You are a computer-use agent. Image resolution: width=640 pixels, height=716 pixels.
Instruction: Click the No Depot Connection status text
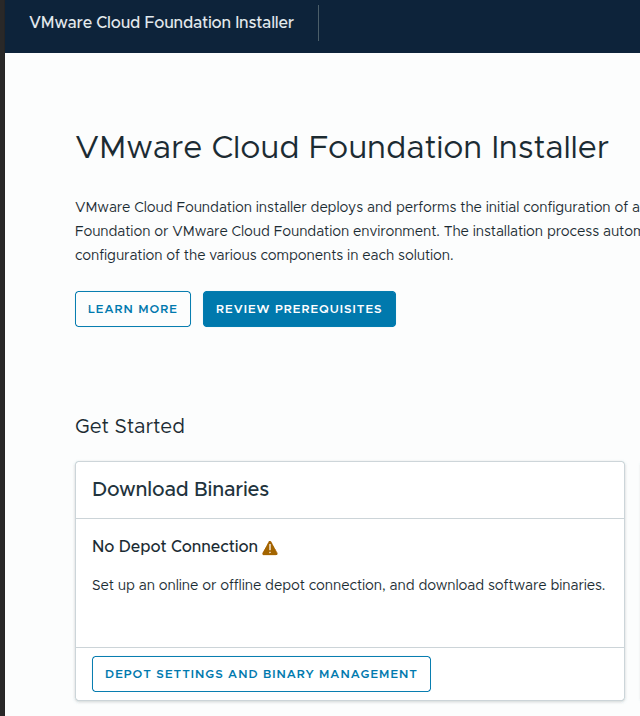[175, 546]
